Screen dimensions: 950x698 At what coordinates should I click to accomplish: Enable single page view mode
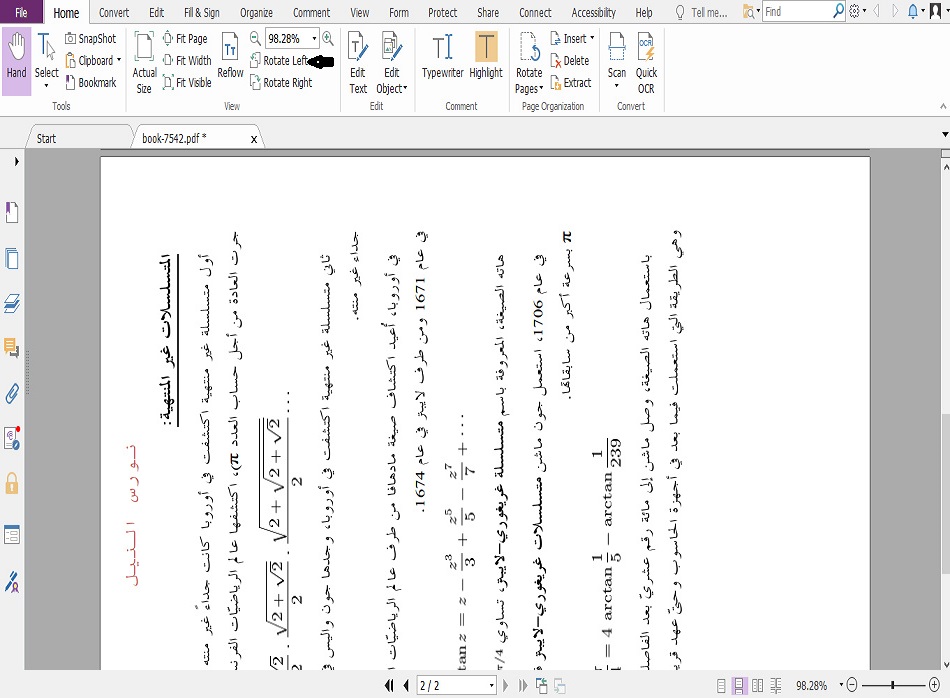point(721,686)
